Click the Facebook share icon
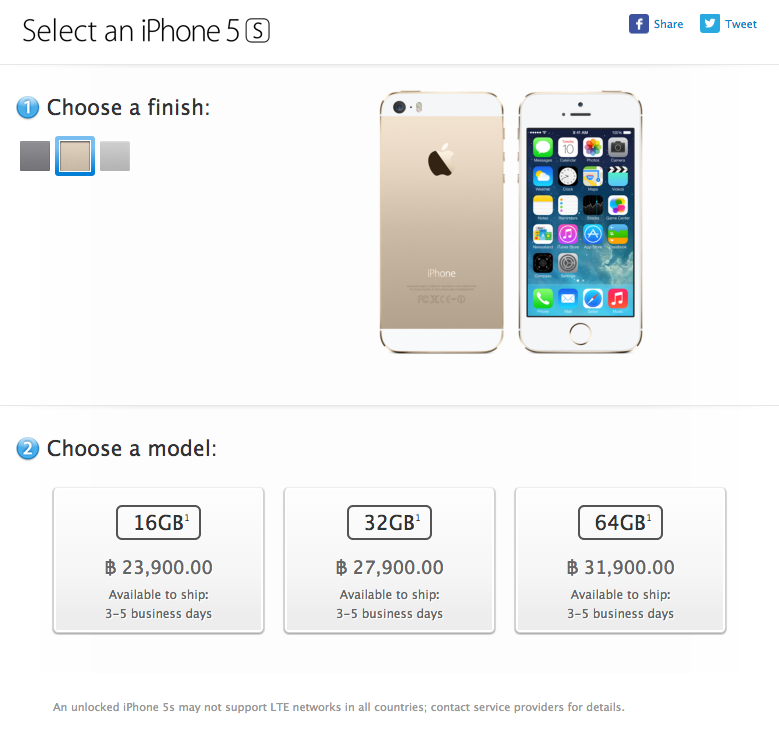This screenshot has width=779, height=734. 638,24
